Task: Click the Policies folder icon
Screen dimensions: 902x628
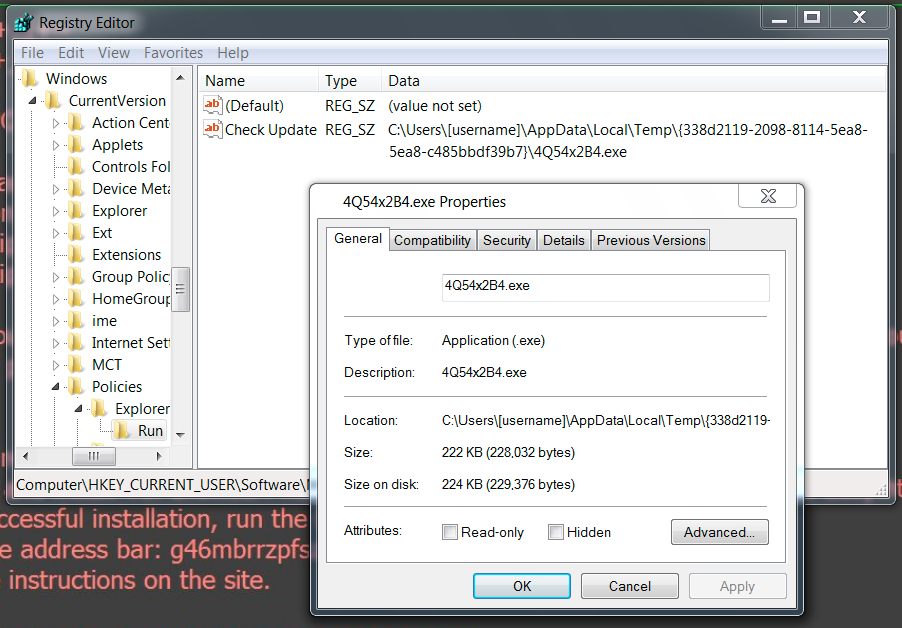Action: coord(76,387)
